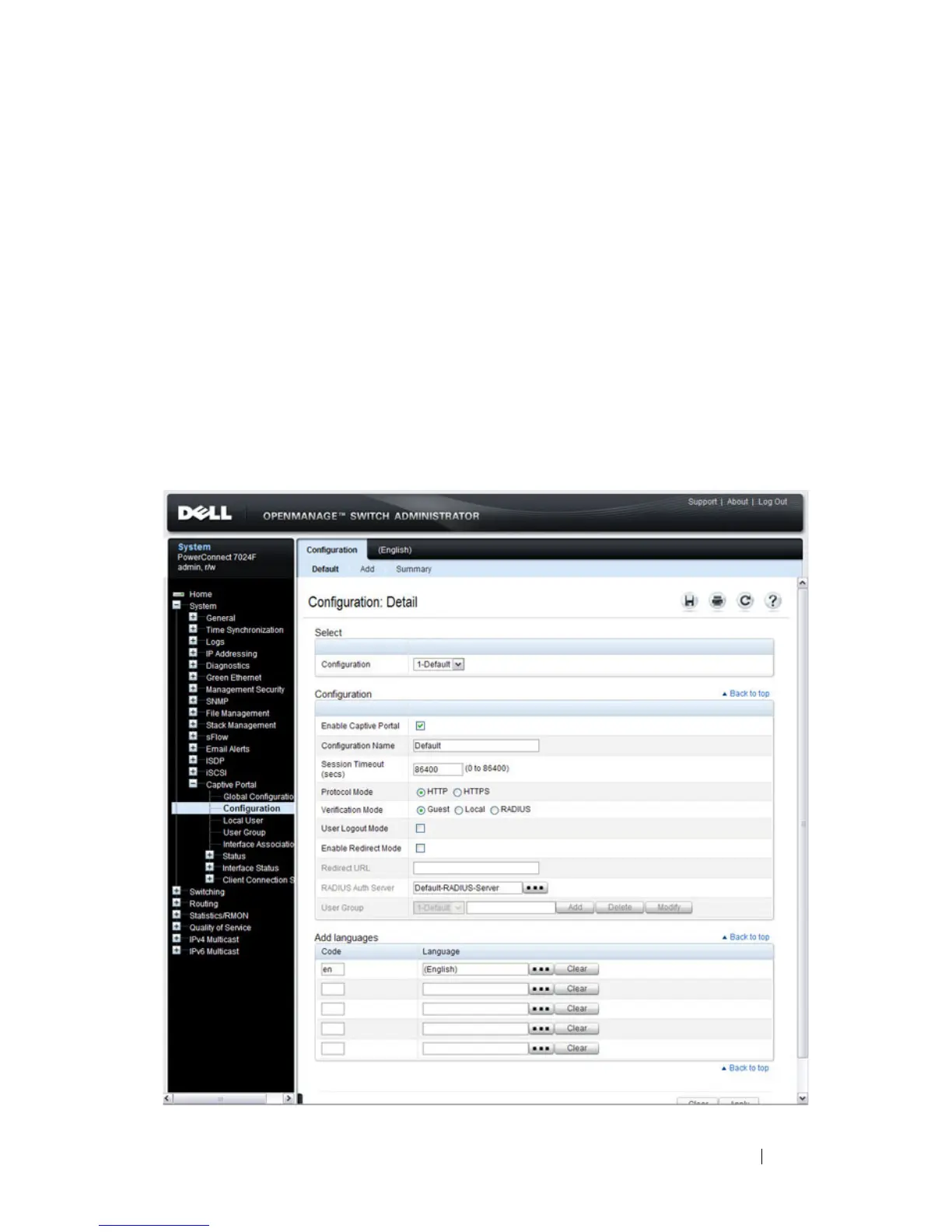Open Interface Association tree item

(259, 844)
